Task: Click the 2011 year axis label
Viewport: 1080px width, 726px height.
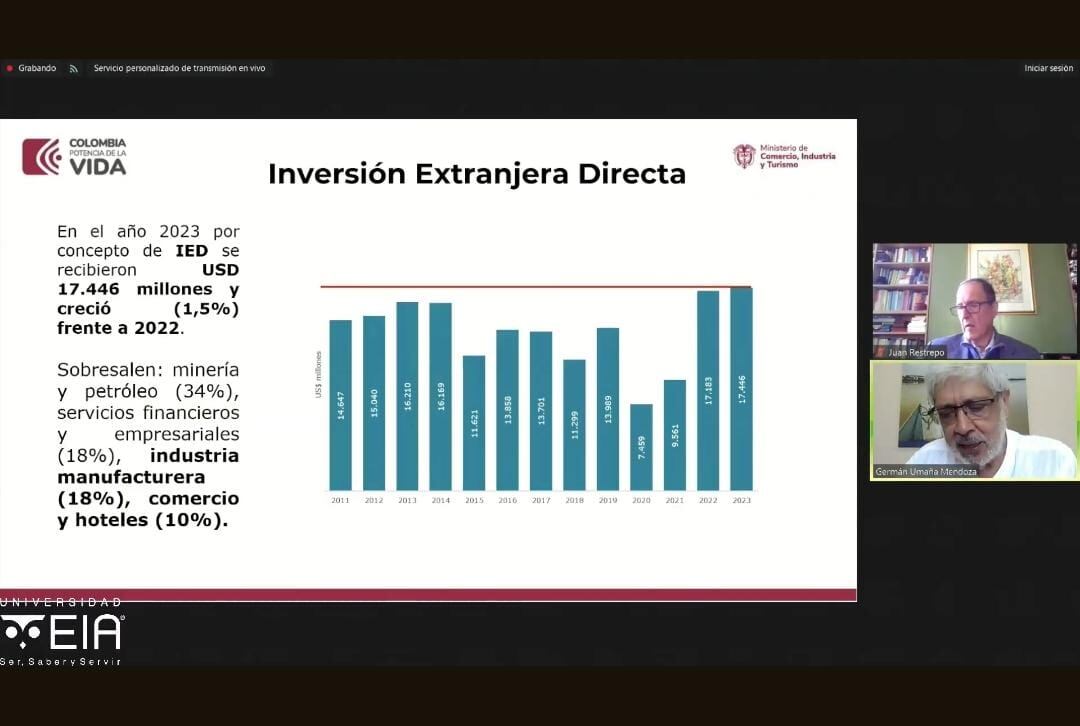Action: click(340, 500)
